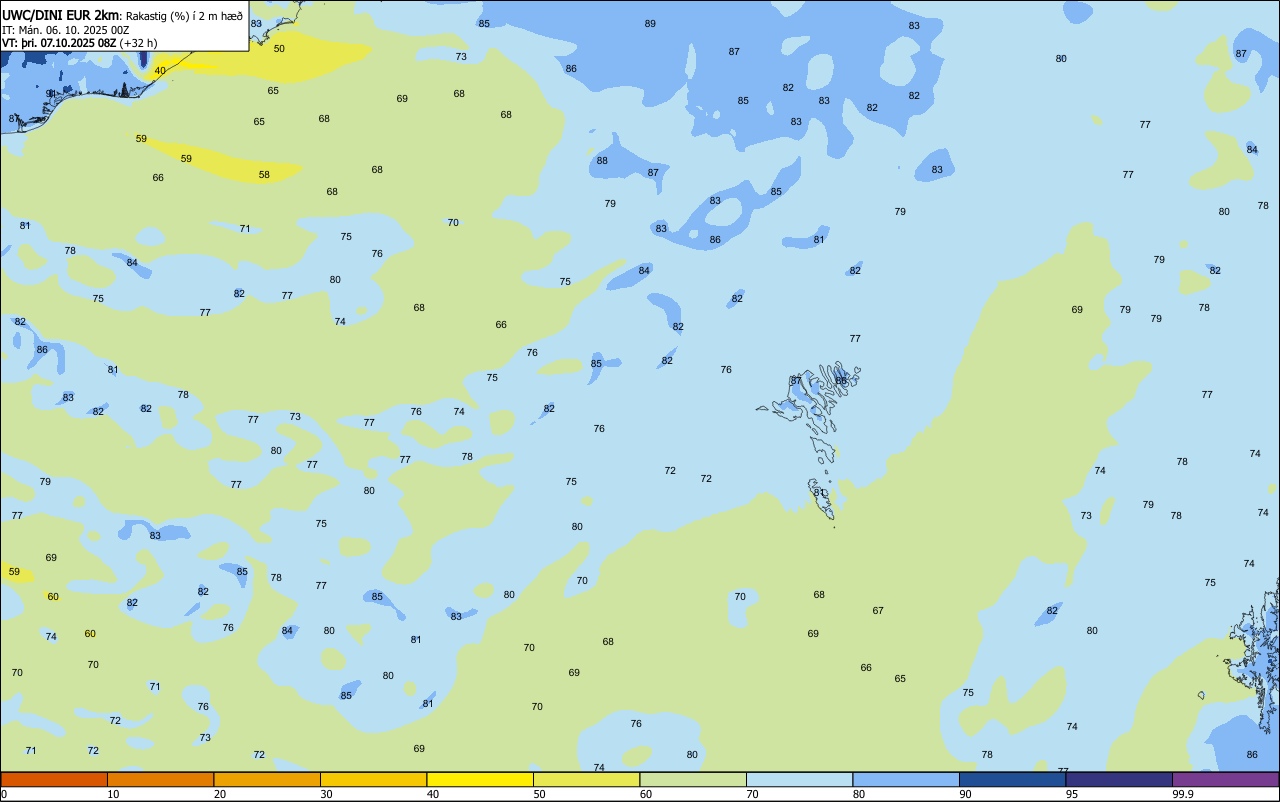Click the navy 95–99.9 legend swatch

(1119, 779)
